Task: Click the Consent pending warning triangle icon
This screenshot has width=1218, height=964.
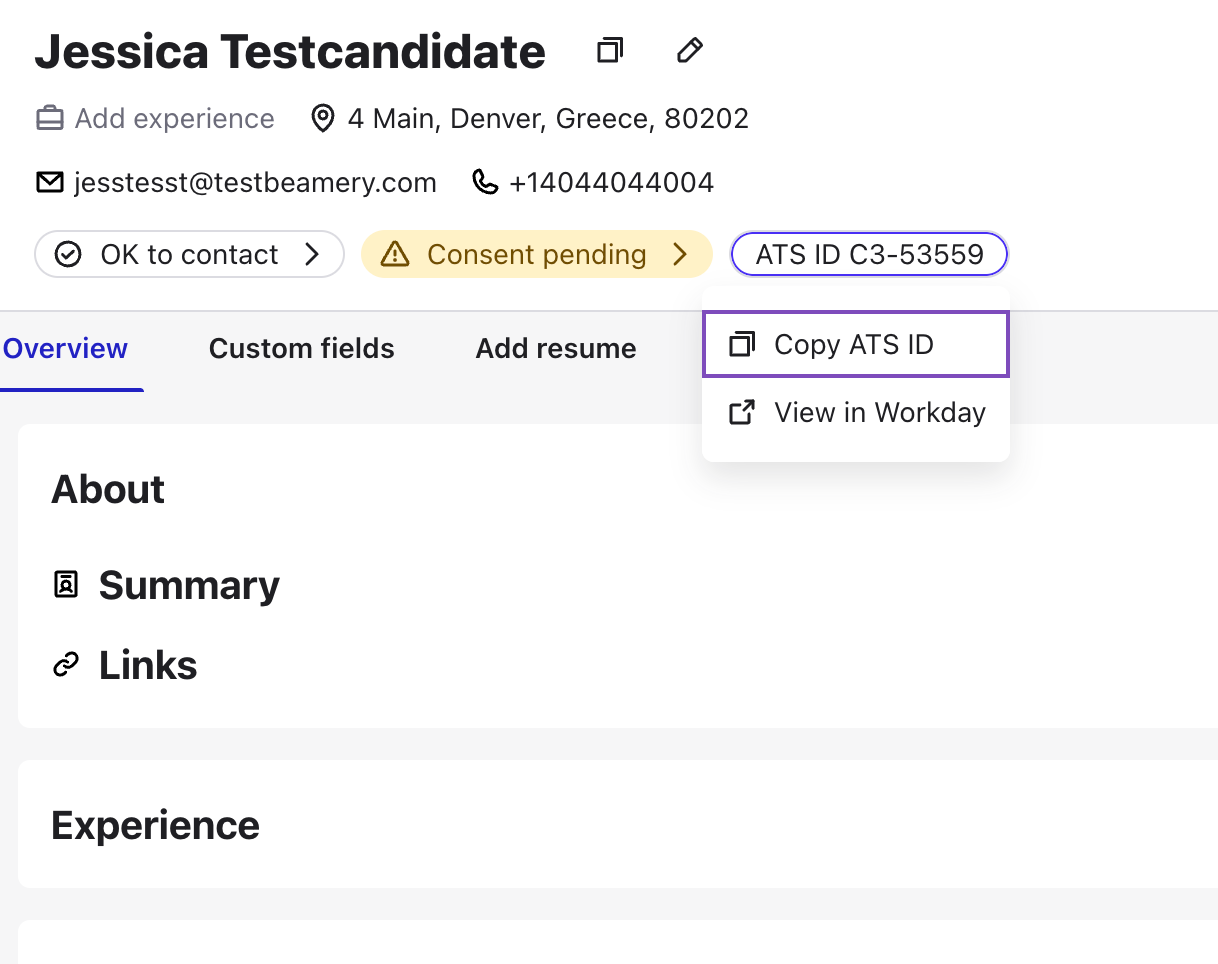Action: [x=396, y=255]
